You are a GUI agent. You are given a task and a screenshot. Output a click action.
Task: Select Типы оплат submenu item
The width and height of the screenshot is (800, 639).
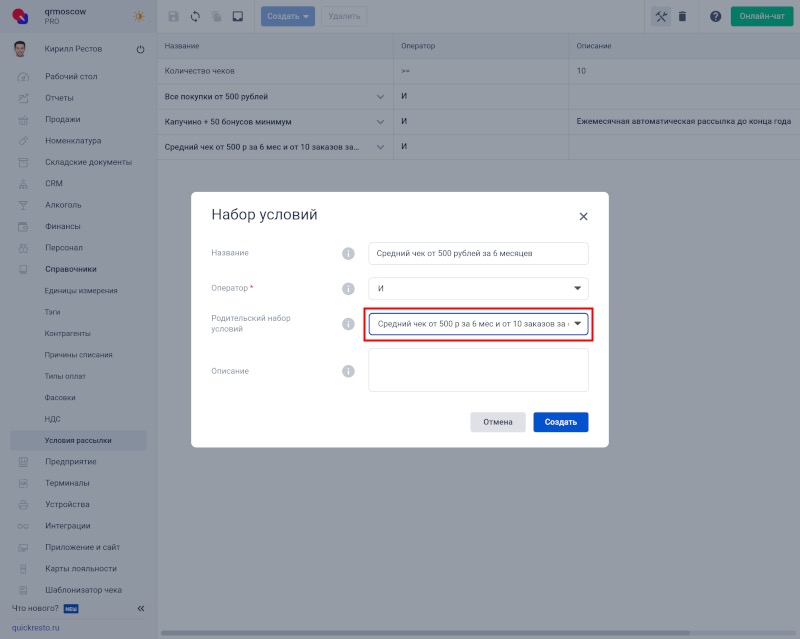(65, 377)
